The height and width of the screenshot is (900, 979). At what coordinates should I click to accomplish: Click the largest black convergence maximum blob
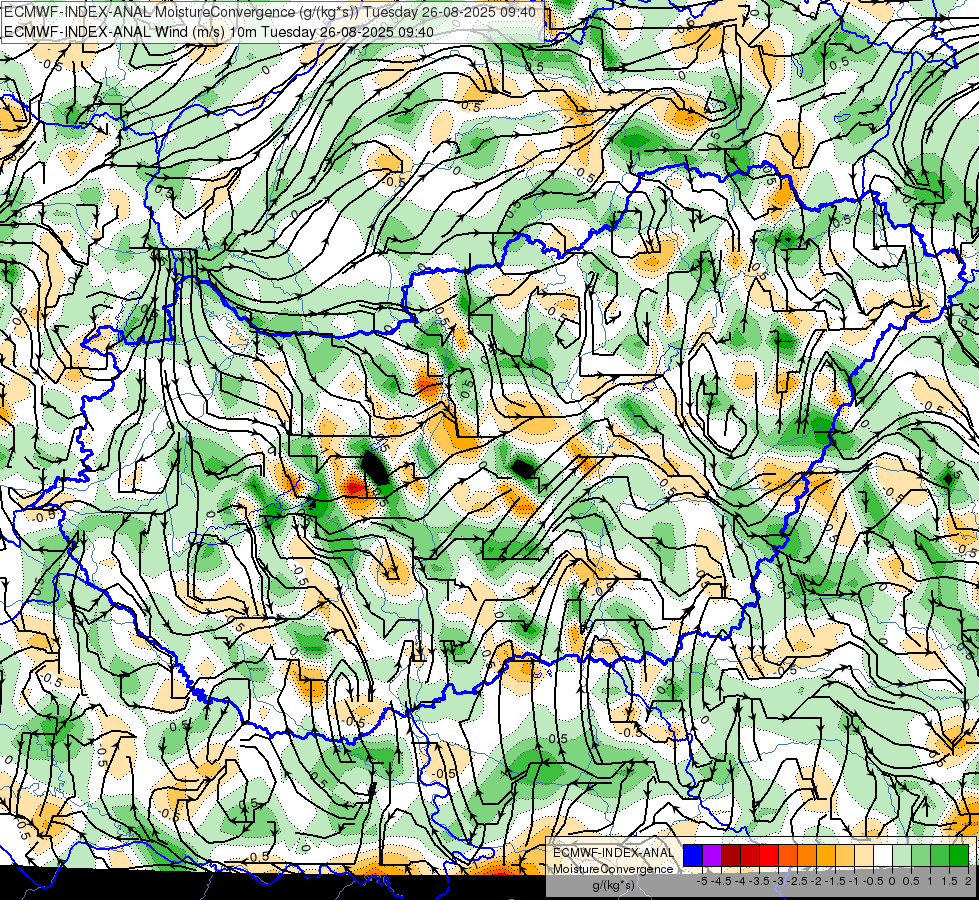(375, 468)
